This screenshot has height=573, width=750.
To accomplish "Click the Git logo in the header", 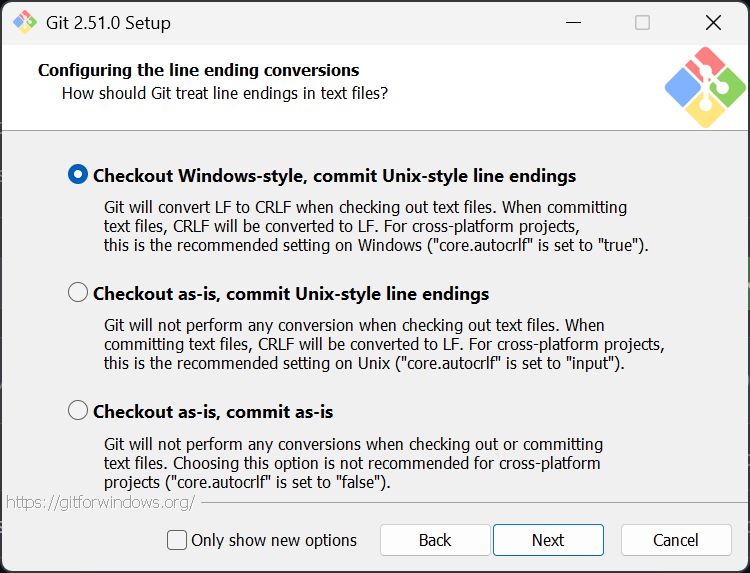I will 705,87.
